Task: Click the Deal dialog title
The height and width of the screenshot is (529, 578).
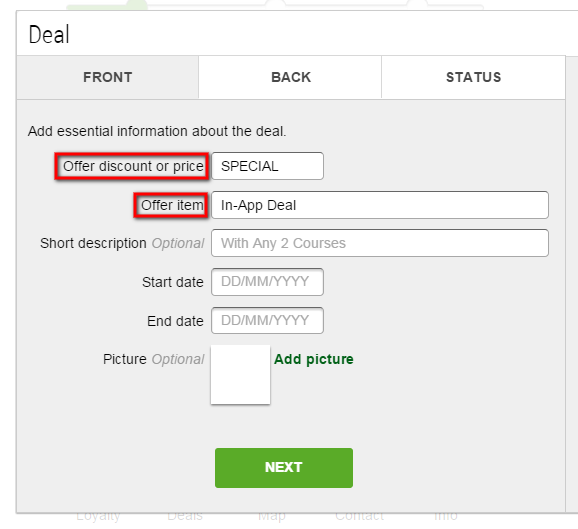Action: tap(49, 35)
